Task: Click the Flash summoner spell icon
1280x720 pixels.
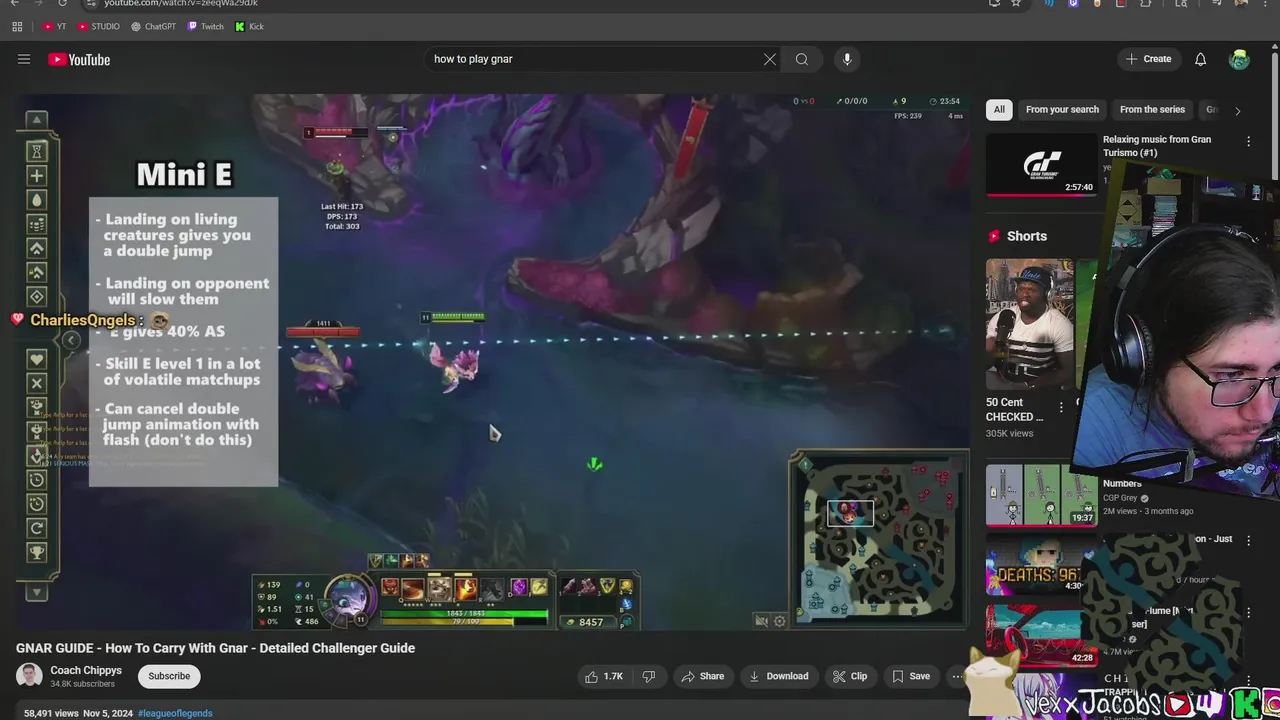Action: tap(539, 587)
